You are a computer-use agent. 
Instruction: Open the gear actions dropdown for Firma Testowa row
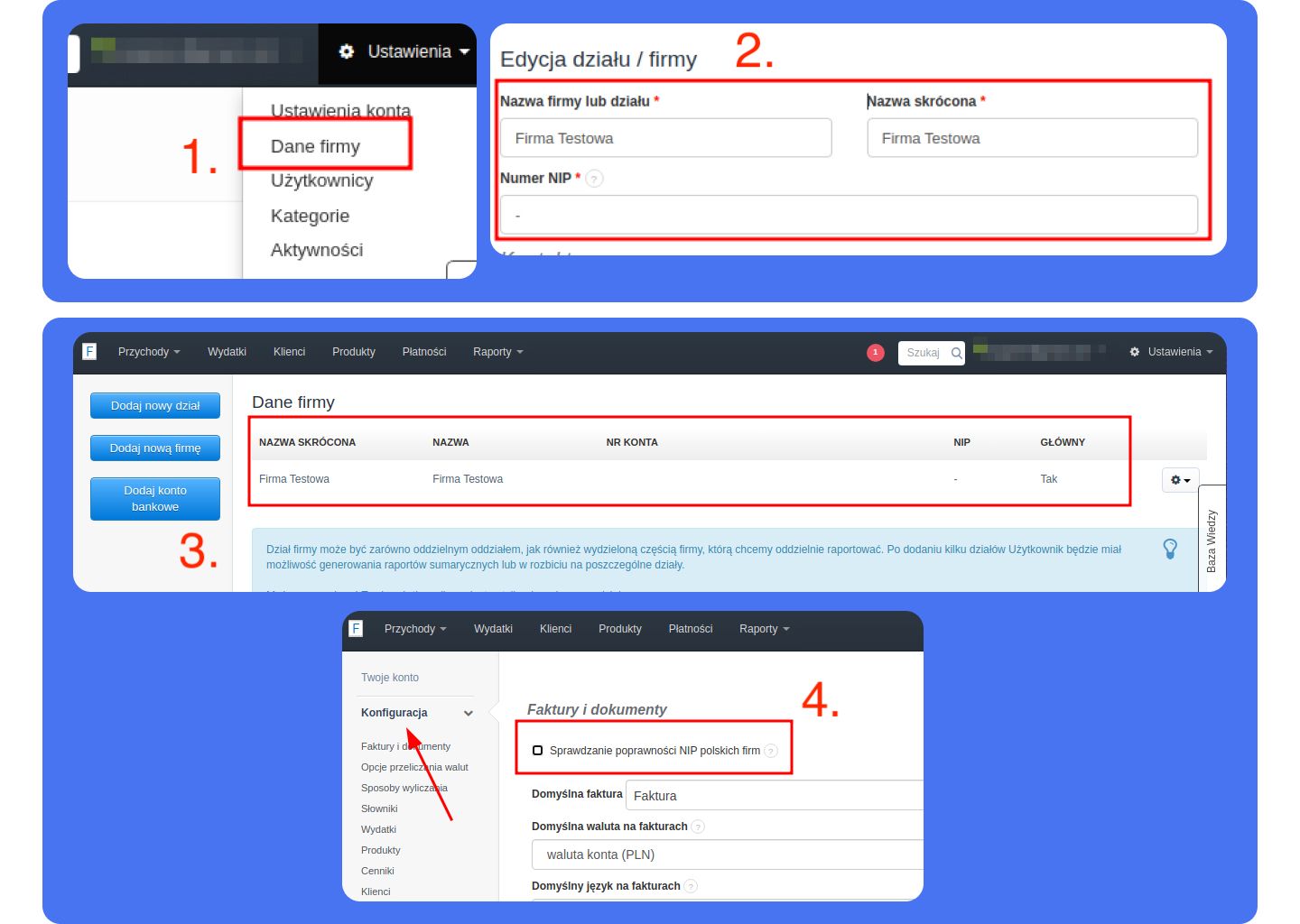pyautogui.click(x=1181, y=480)
